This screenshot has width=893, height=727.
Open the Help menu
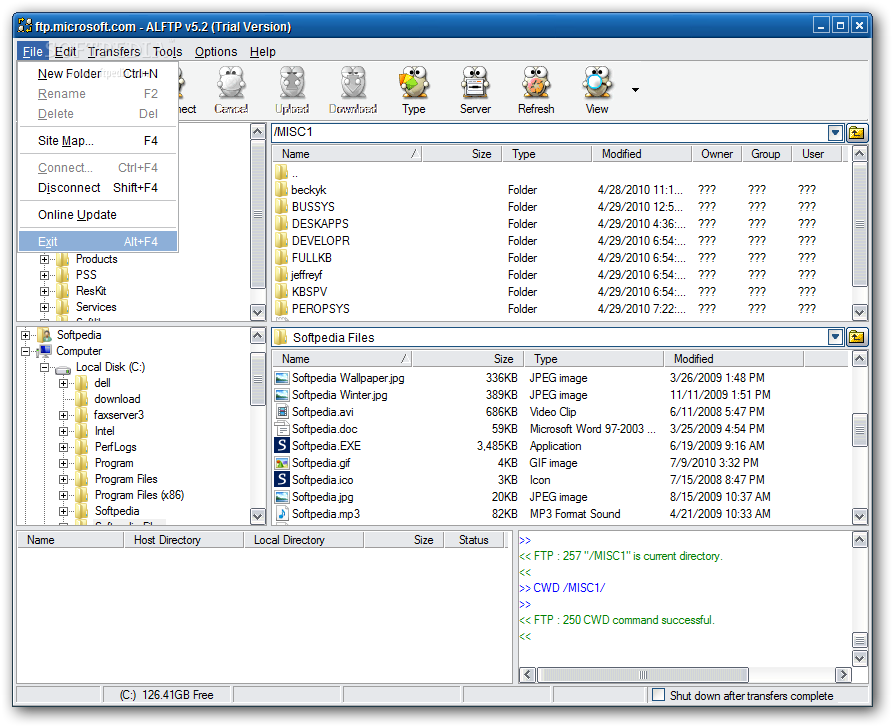coord(263,51)
